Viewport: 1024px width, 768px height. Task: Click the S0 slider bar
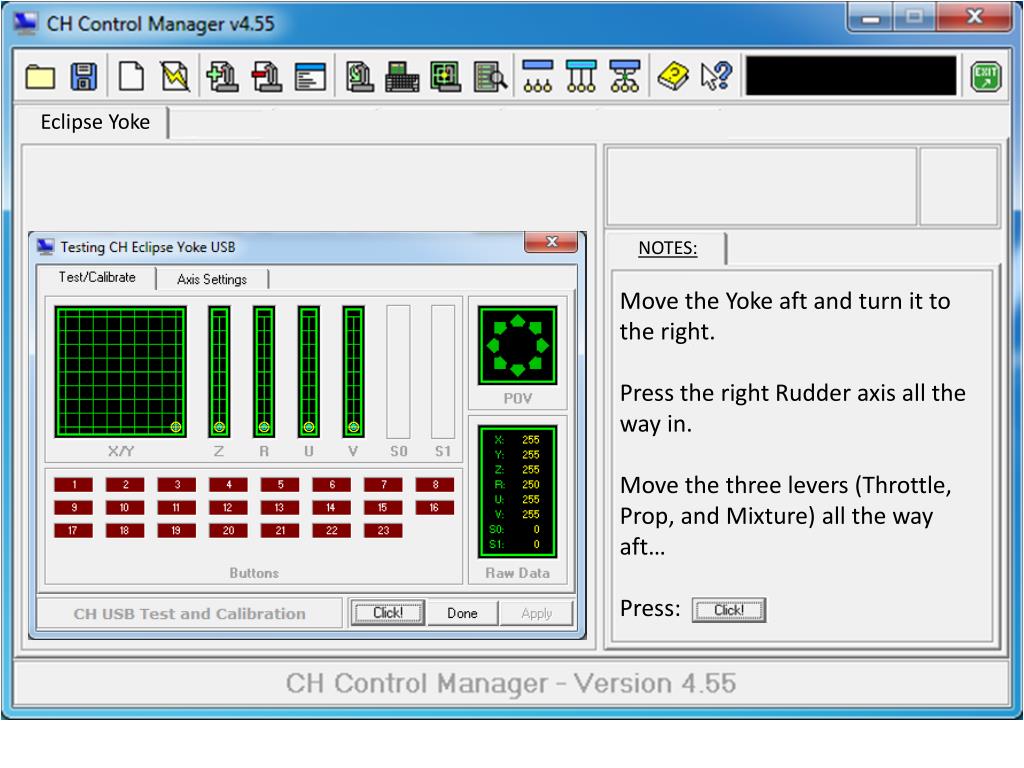(x=398, y=372)
